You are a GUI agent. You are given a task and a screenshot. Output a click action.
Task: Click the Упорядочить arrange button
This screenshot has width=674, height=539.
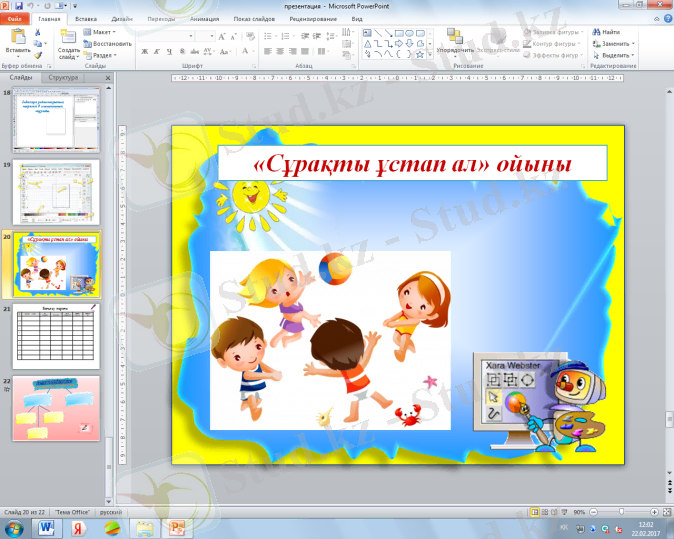click(x=455, y=42)
